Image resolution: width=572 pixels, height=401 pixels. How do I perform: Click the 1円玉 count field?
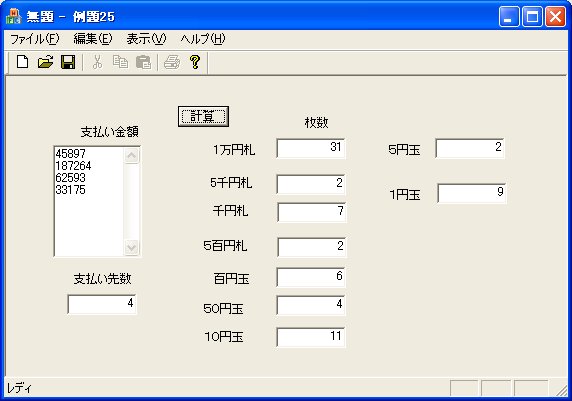click(x=472, y=193)
